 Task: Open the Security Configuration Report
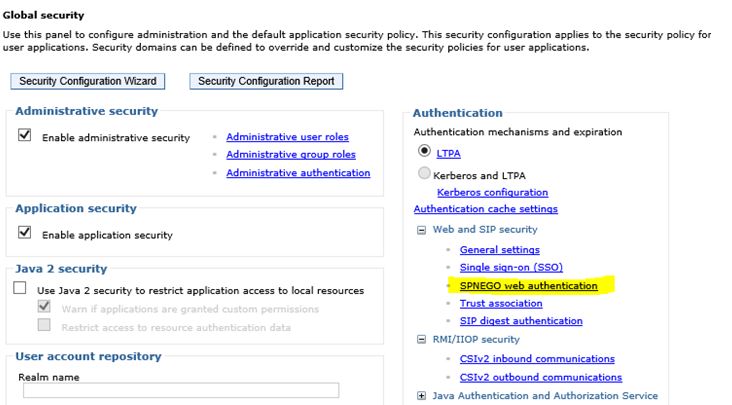(x=266, y=81)
